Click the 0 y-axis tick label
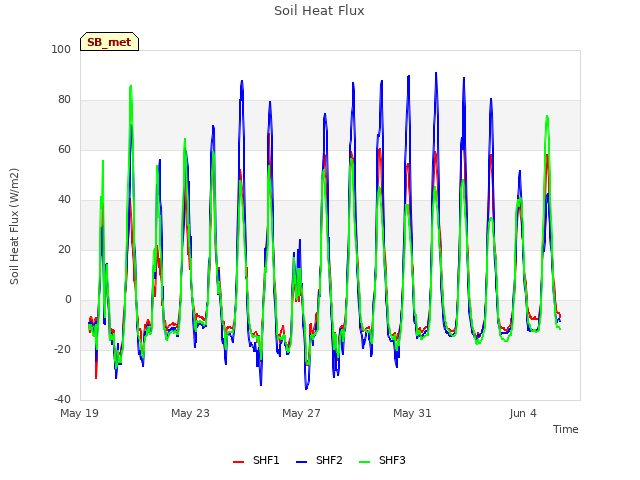The image size is (640, 480). tap(68, 300)
